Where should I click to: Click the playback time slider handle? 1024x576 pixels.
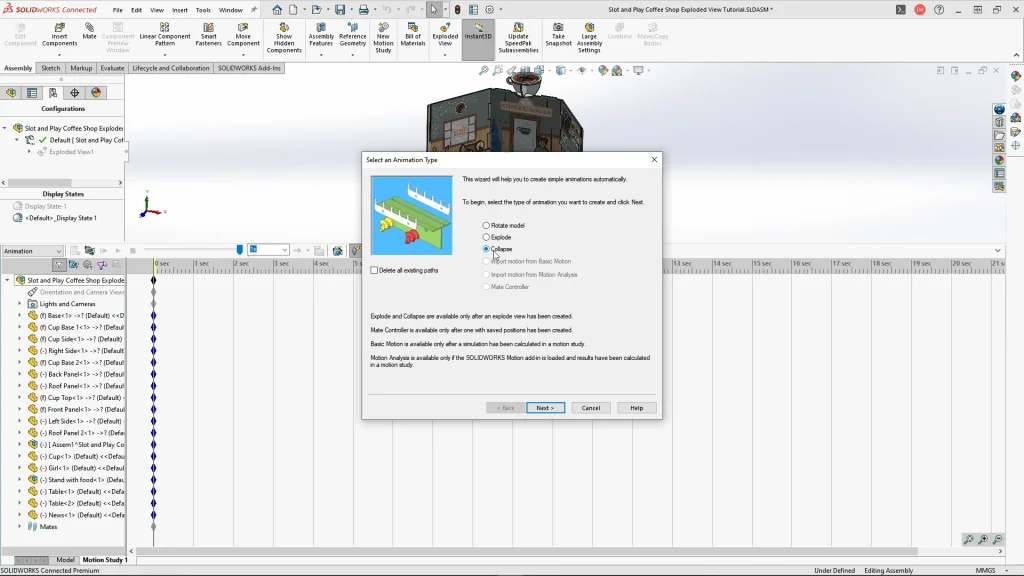click(x=239, y=250)
